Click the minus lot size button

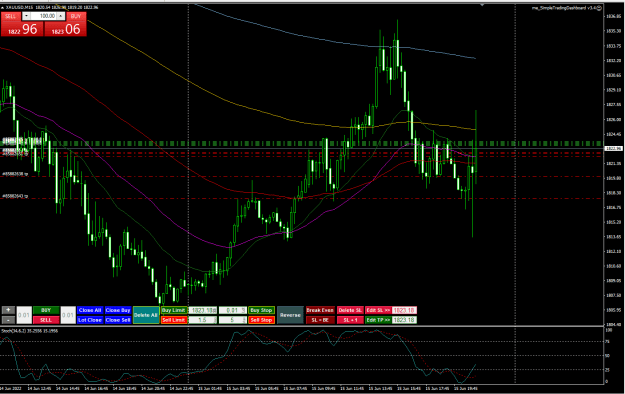point(8,320)
